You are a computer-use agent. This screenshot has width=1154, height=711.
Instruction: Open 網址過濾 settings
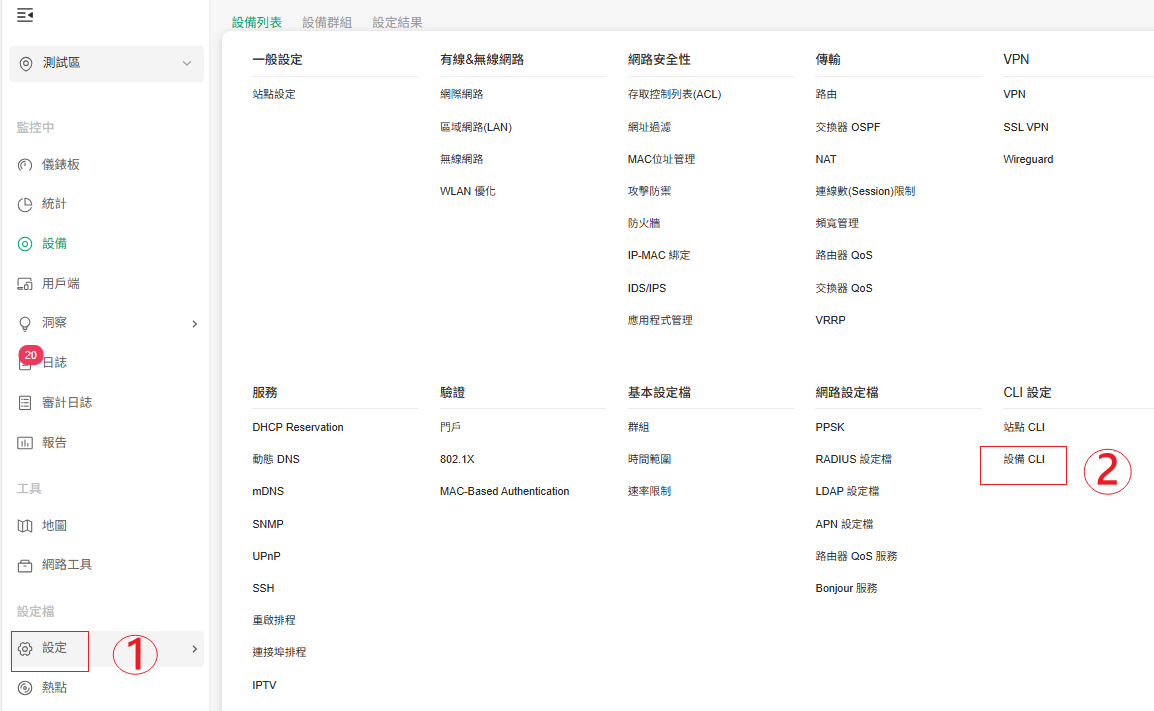[649, 127]
